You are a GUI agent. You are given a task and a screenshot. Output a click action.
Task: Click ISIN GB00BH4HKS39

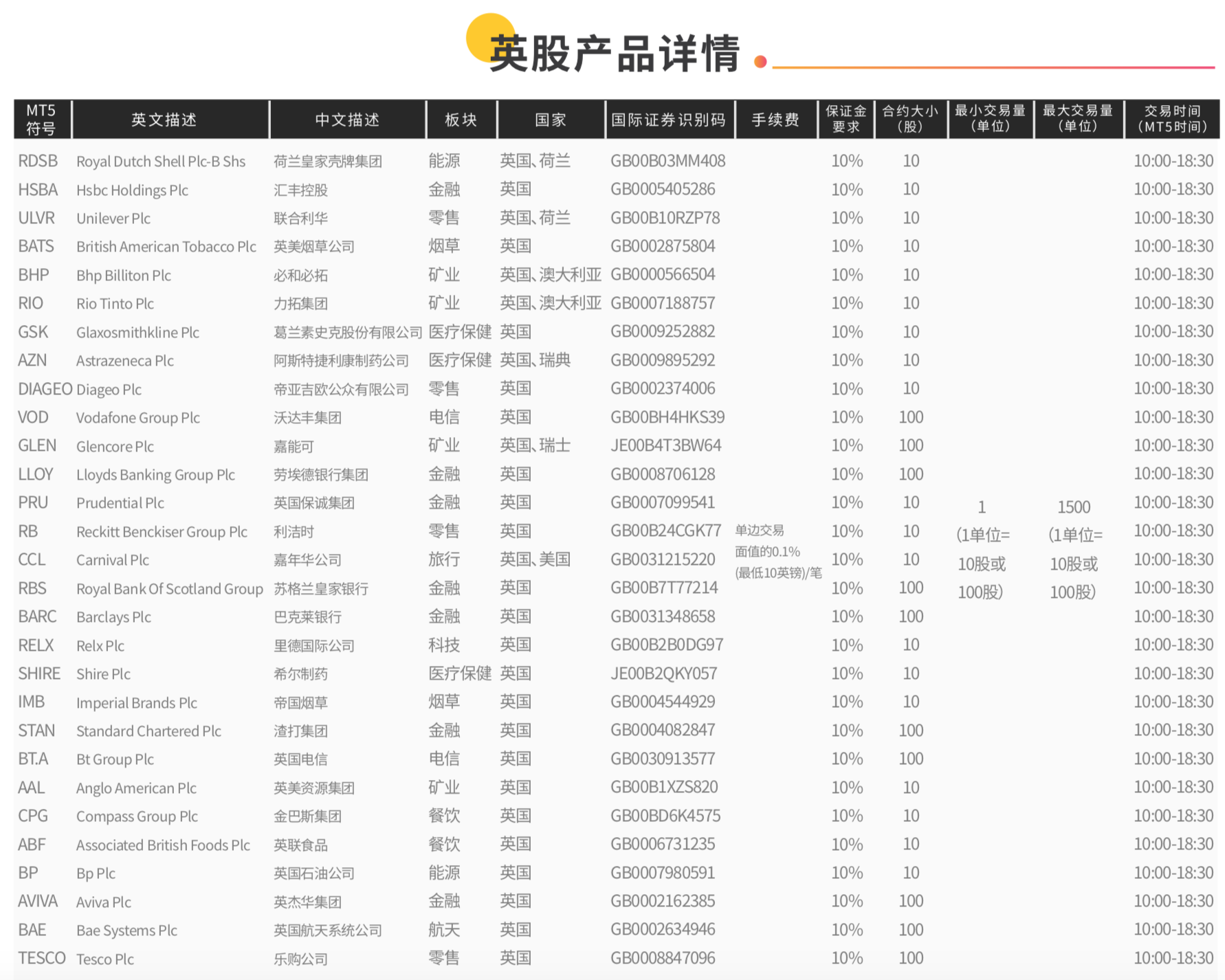pyautogui.click(x=667, y=417)
